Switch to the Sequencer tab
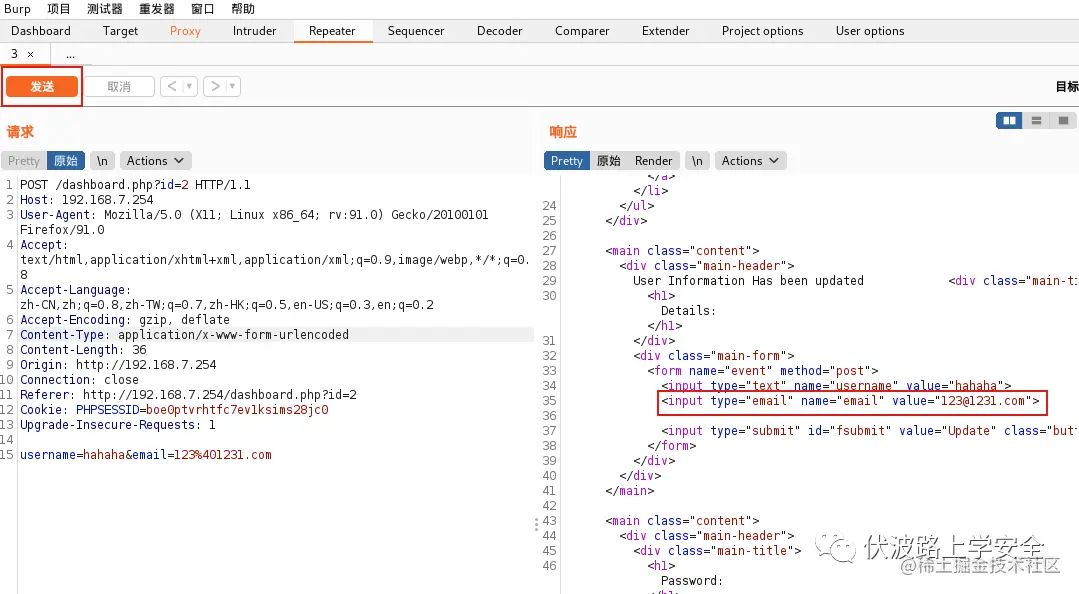The image size is (1079, 594). [416, 31]
